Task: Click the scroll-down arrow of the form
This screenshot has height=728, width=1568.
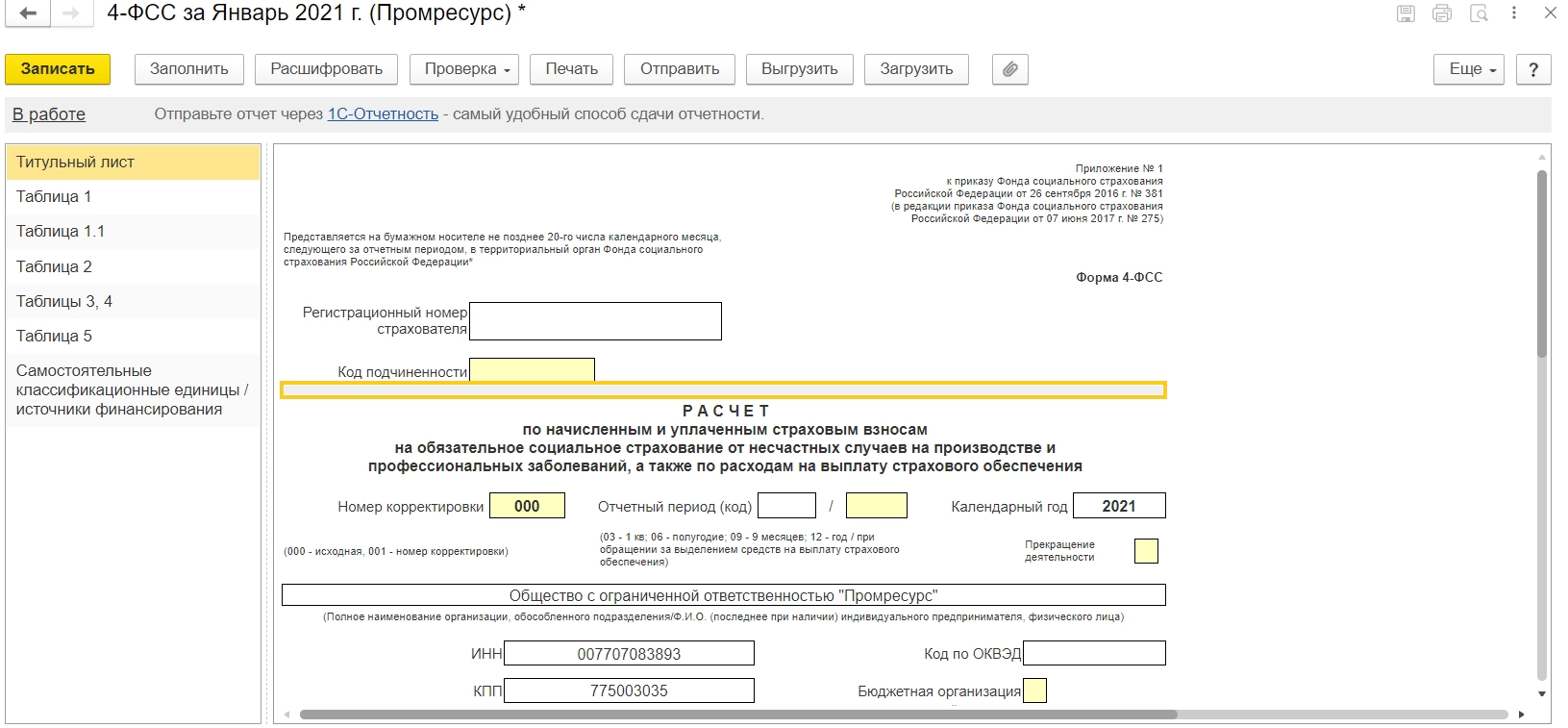Action: 1542,693
